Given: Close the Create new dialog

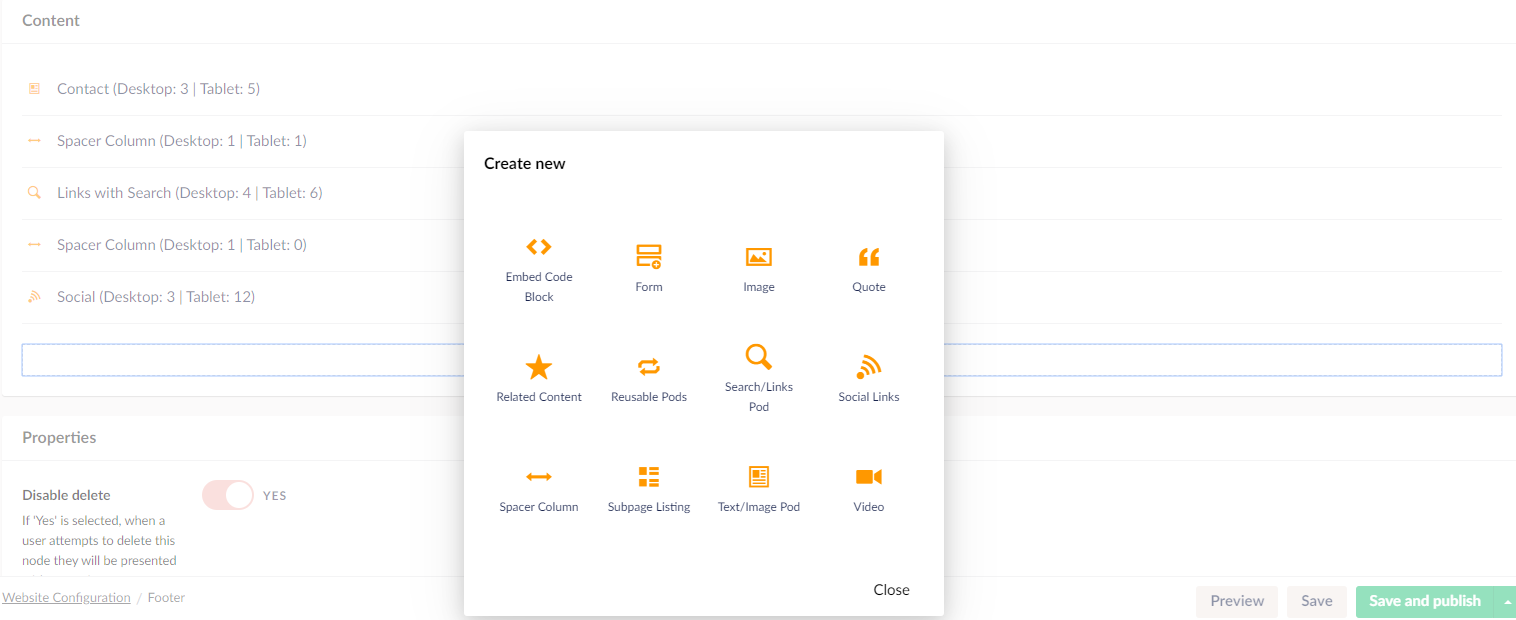Looking at the screenshot, I should click(891, 590).
